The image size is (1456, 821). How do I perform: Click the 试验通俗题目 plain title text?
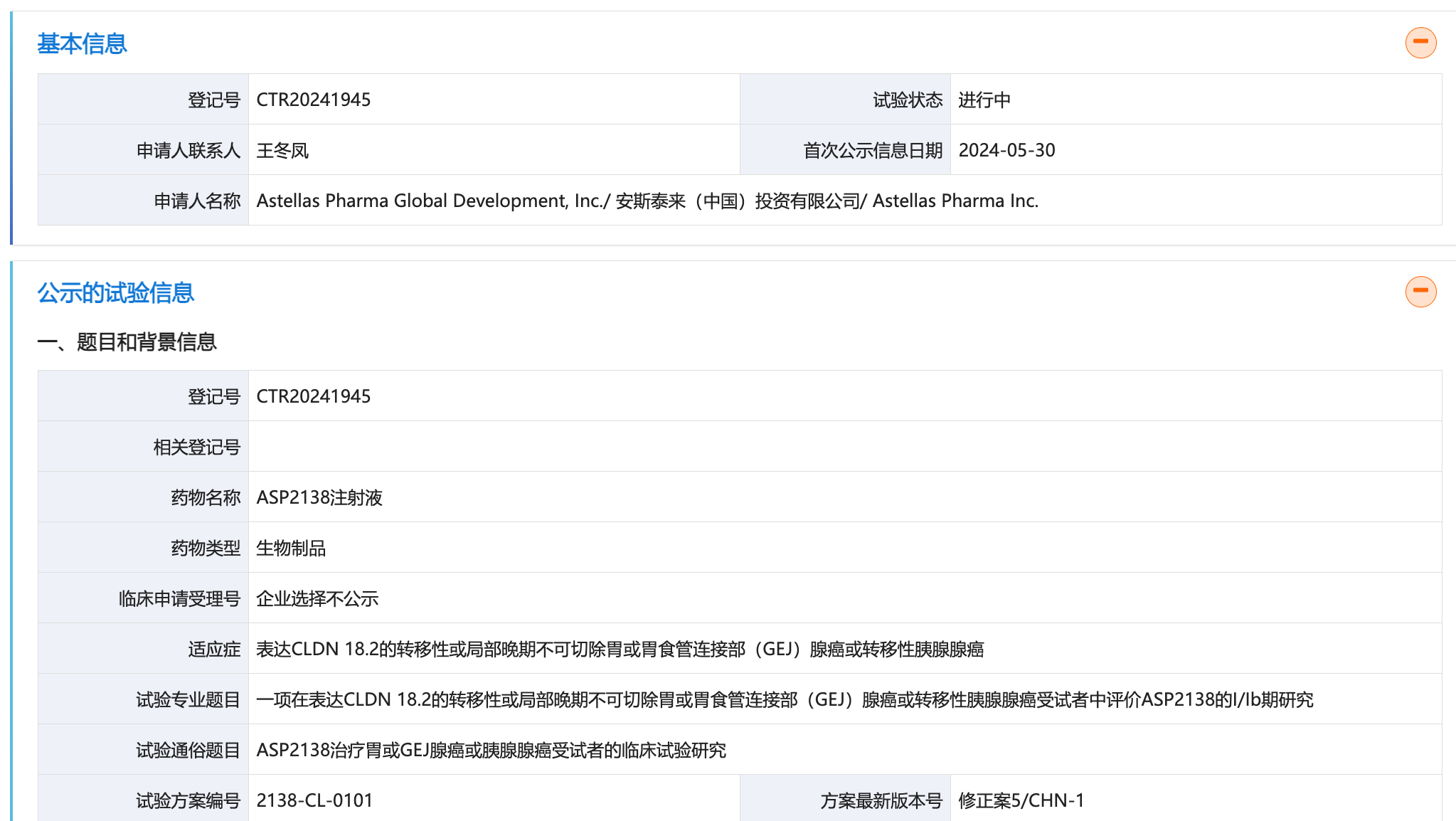point(491,750)
